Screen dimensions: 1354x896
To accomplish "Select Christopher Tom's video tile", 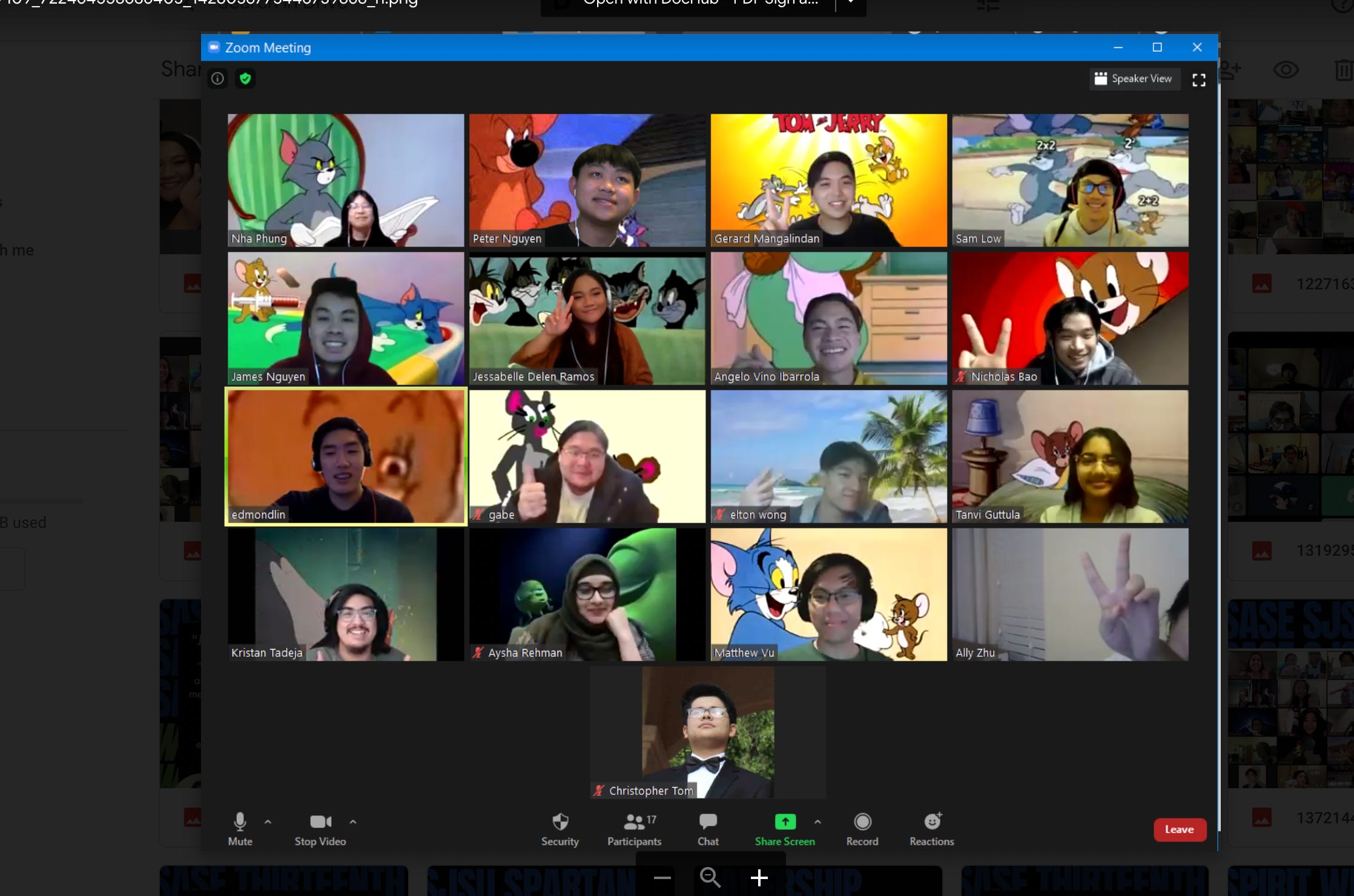I will point(708,733).
